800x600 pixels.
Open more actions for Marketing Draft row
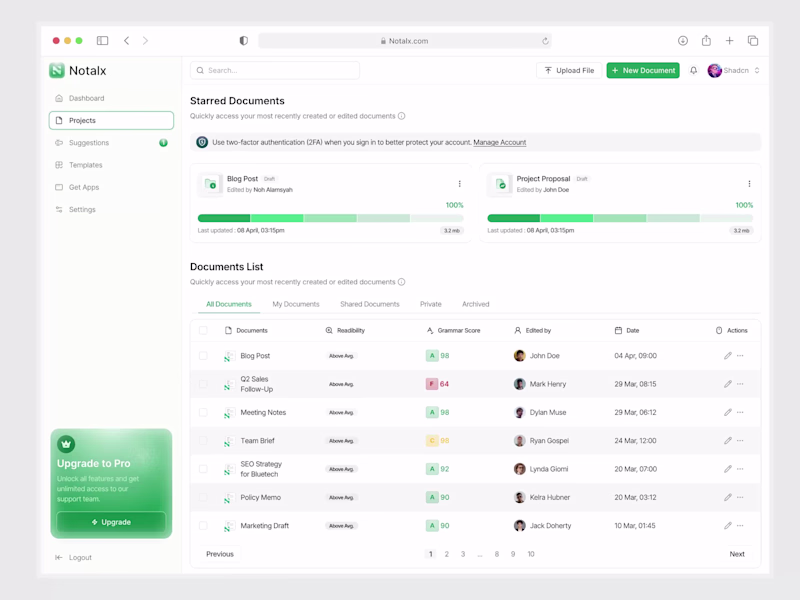point(740,526)
